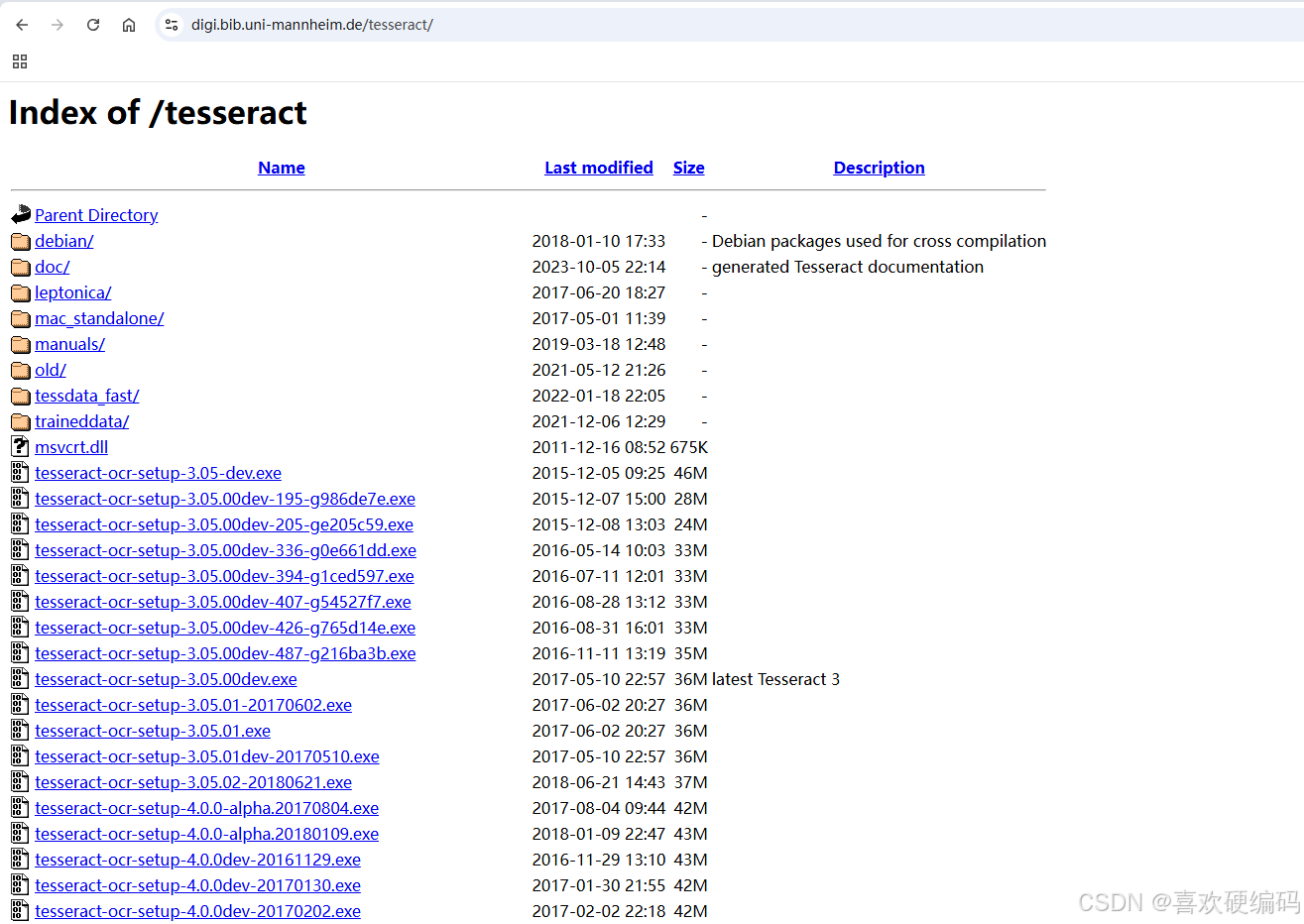Click binary icon beside setup-3.05.00dev-336-g0e661dd.exe
This screenshot has width=1304, height=924.
[21, 550]
